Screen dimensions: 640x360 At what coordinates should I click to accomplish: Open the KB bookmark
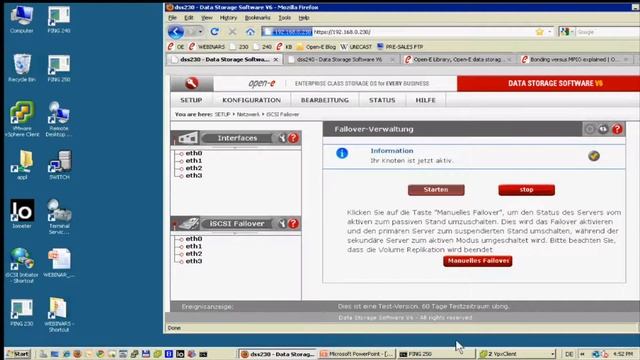[x=284, y=47]
